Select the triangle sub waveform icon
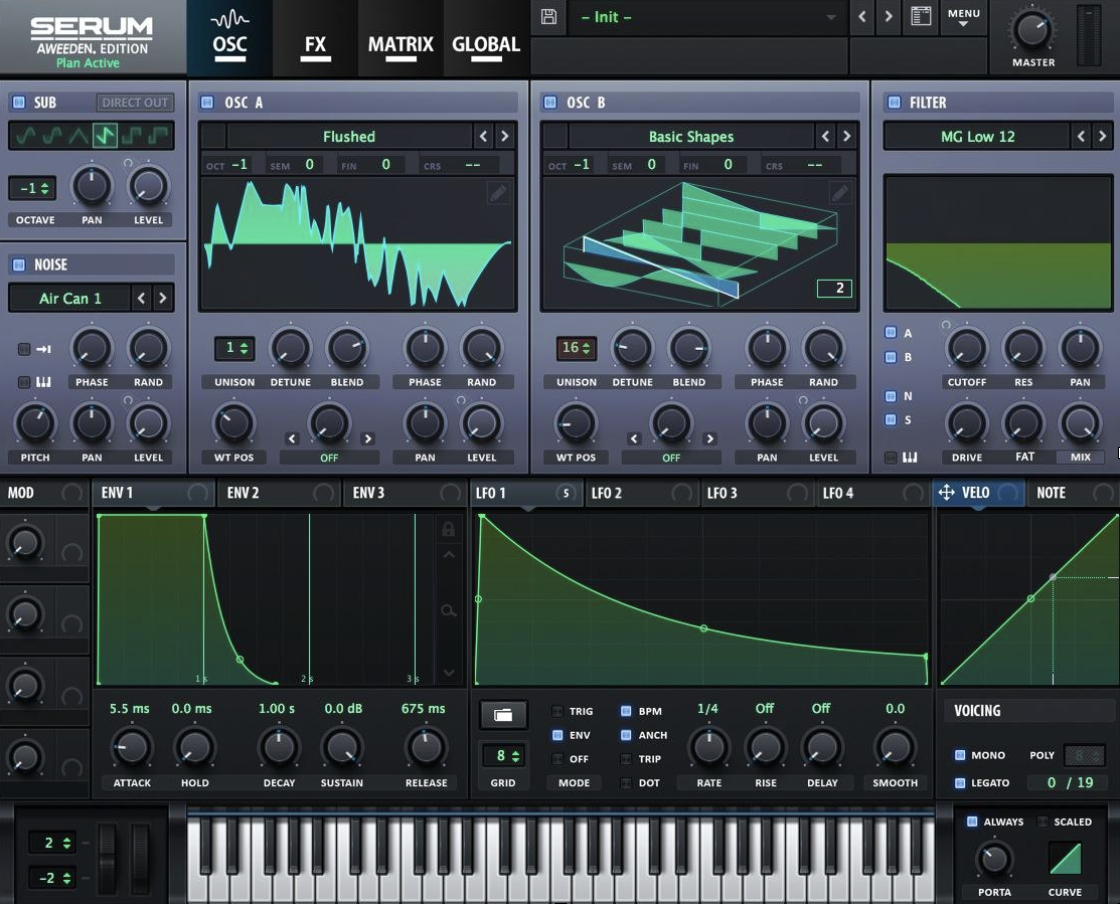Viewport: 1120px width, 904px height. (78, 135)
